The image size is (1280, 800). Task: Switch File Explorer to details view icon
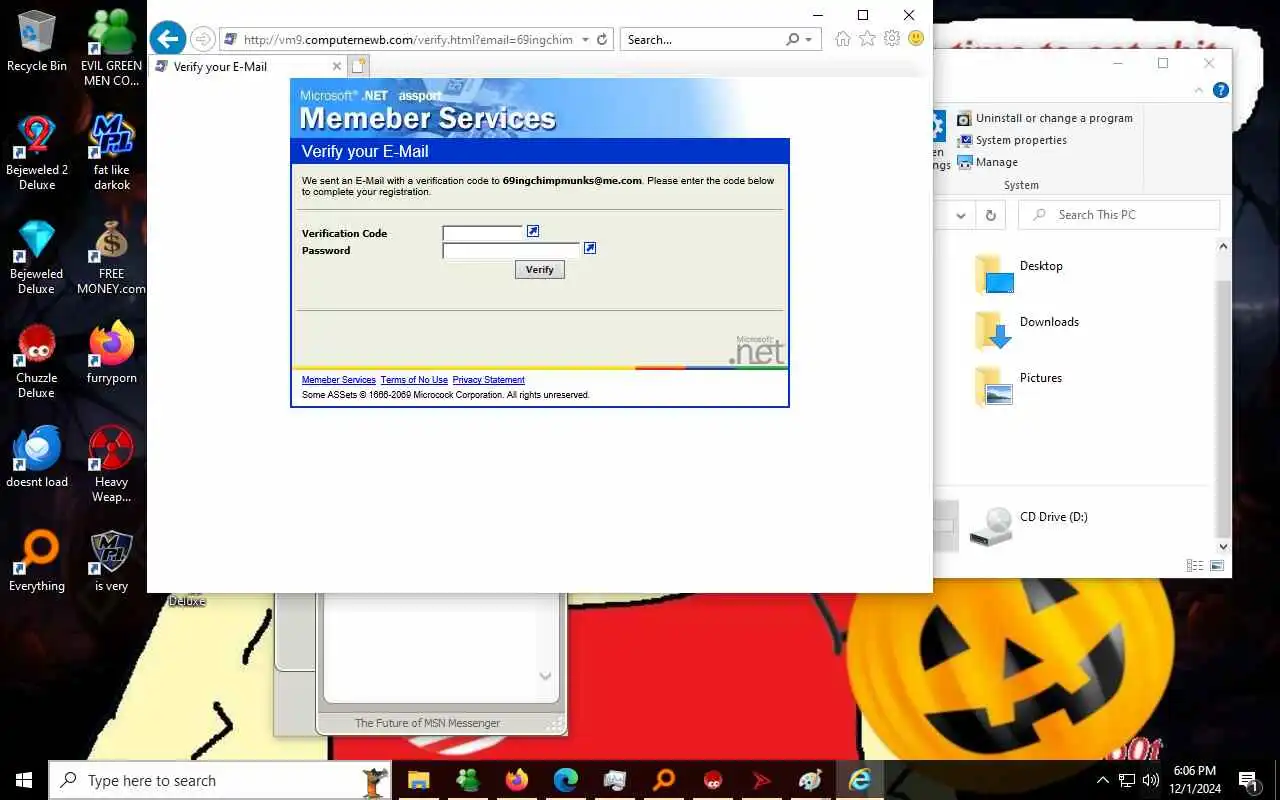pyautogui.click(x=1195, y=566)
